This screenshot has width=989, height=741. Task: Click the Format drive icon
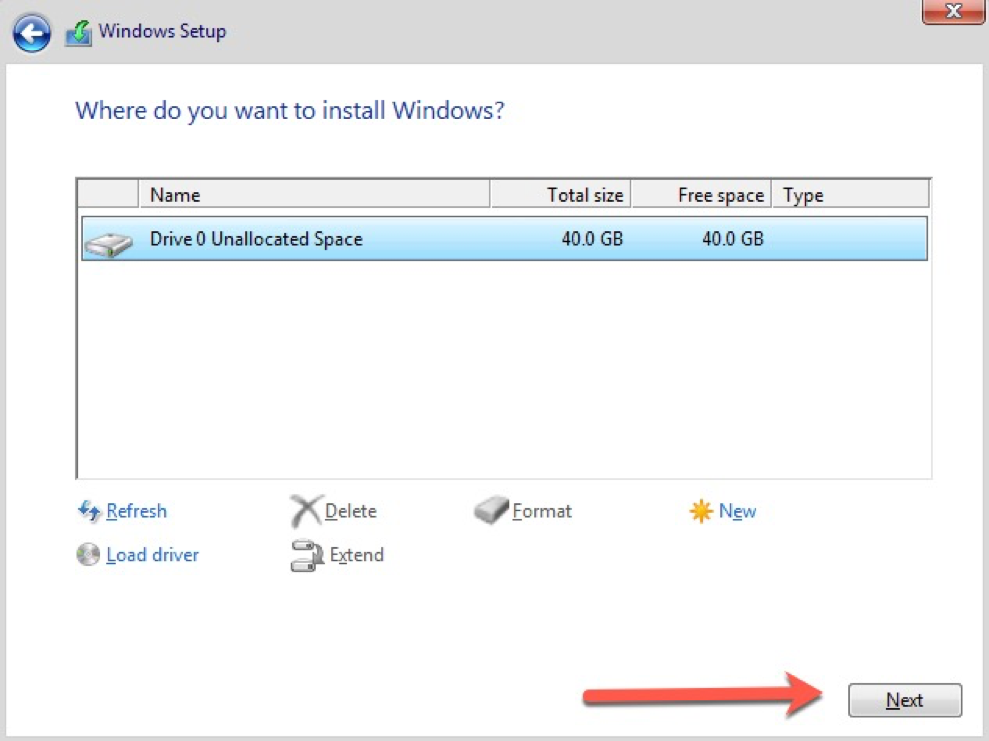491,510
